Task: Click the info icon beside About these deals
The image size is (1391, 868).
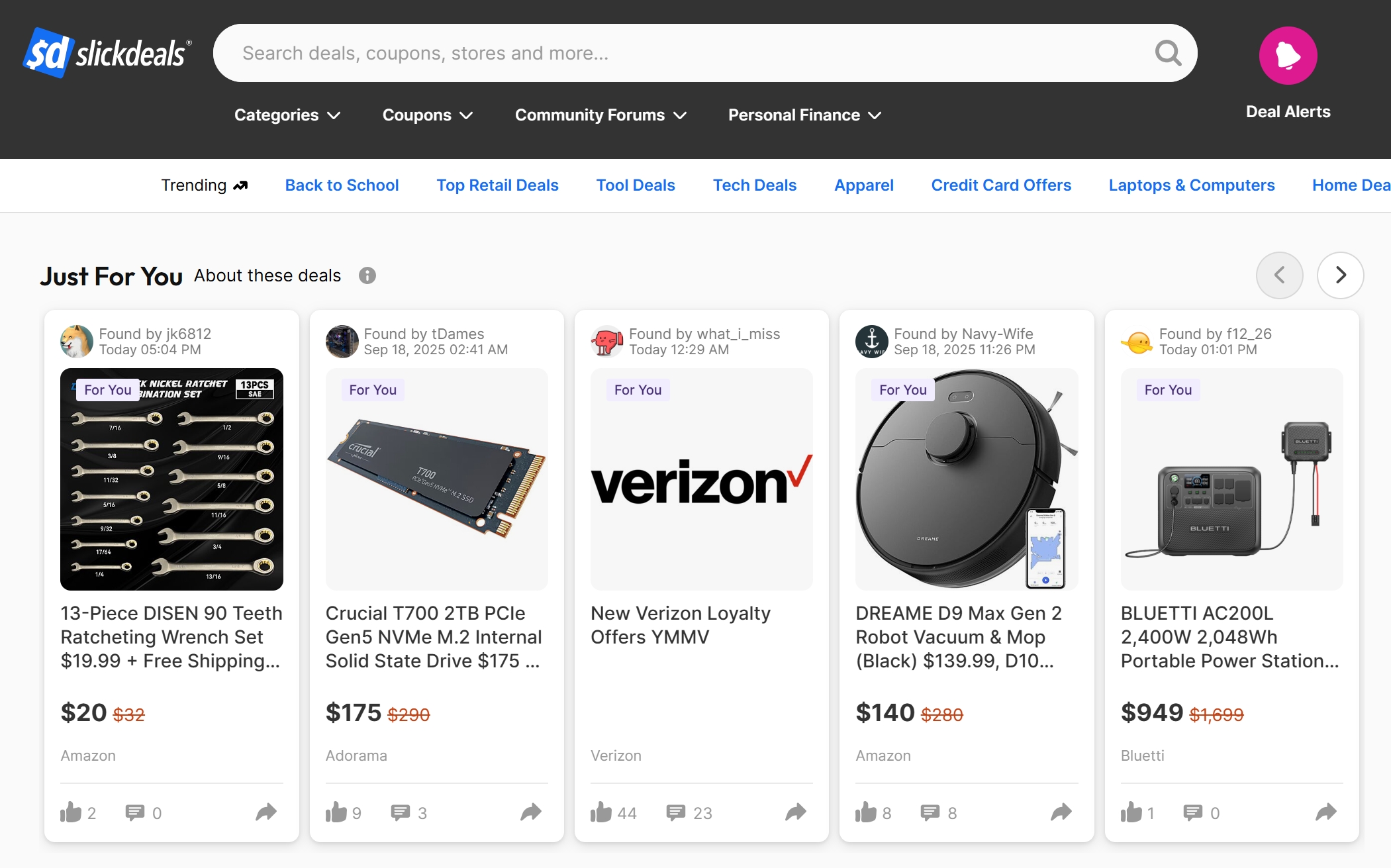Action: pos(367,275)
